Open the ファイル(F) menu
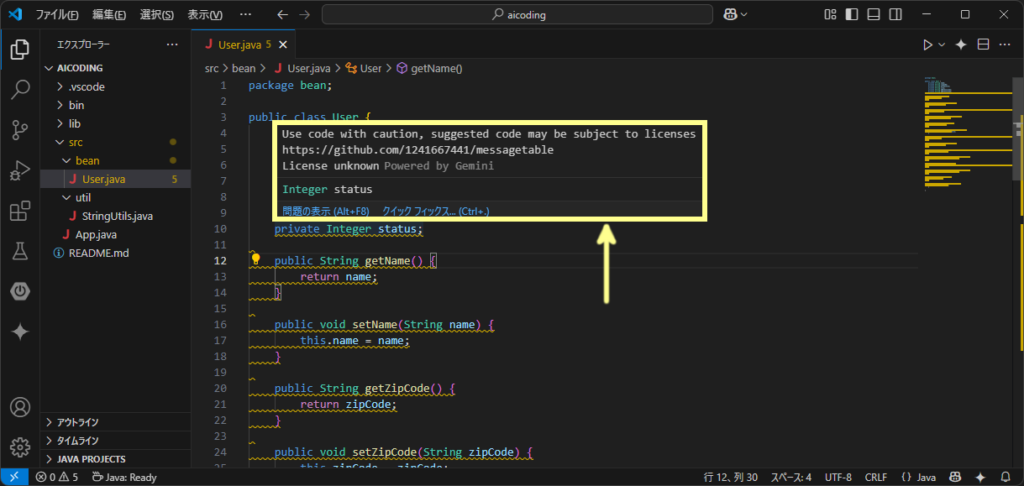Screen dimensions: 1024x486 coord(57,14)
